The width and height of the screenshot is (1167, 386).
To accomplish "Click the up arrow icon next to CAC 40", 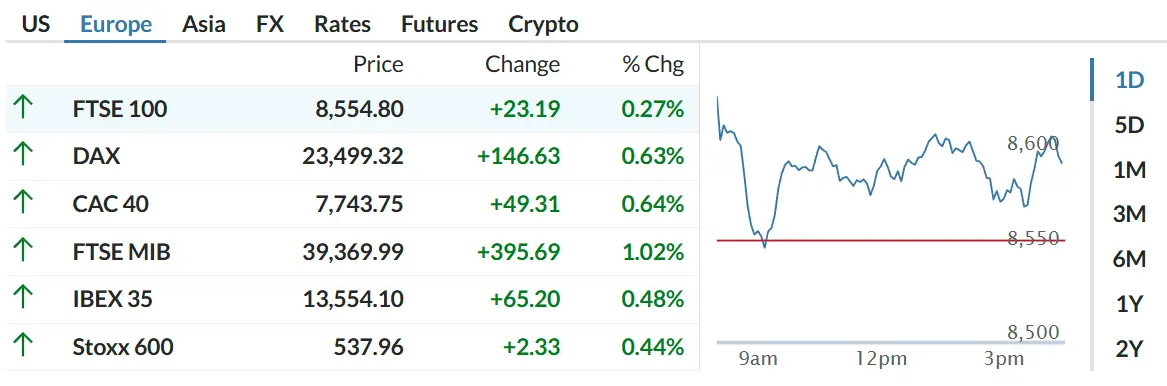I will [24, 204].
